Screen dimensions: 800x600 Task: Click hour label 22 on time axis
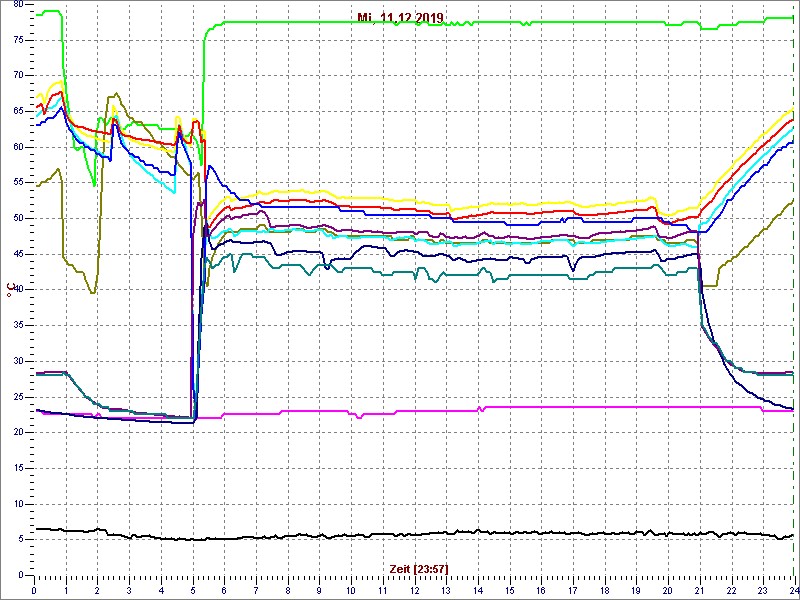point(731,589)
